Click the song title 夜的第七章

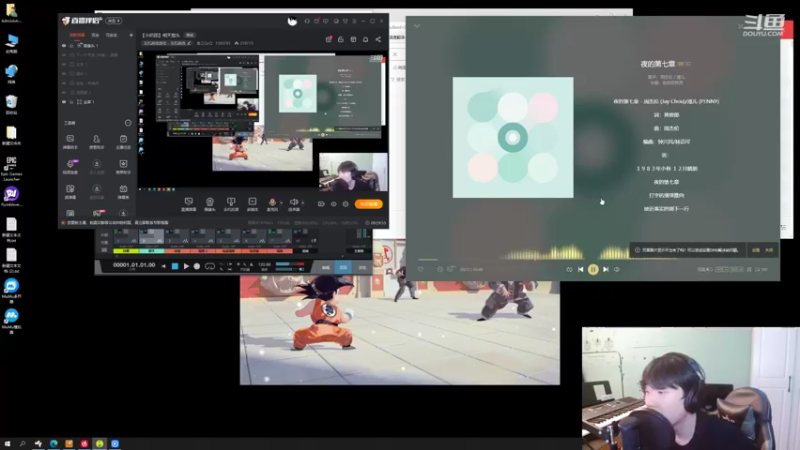coord(658,64)
